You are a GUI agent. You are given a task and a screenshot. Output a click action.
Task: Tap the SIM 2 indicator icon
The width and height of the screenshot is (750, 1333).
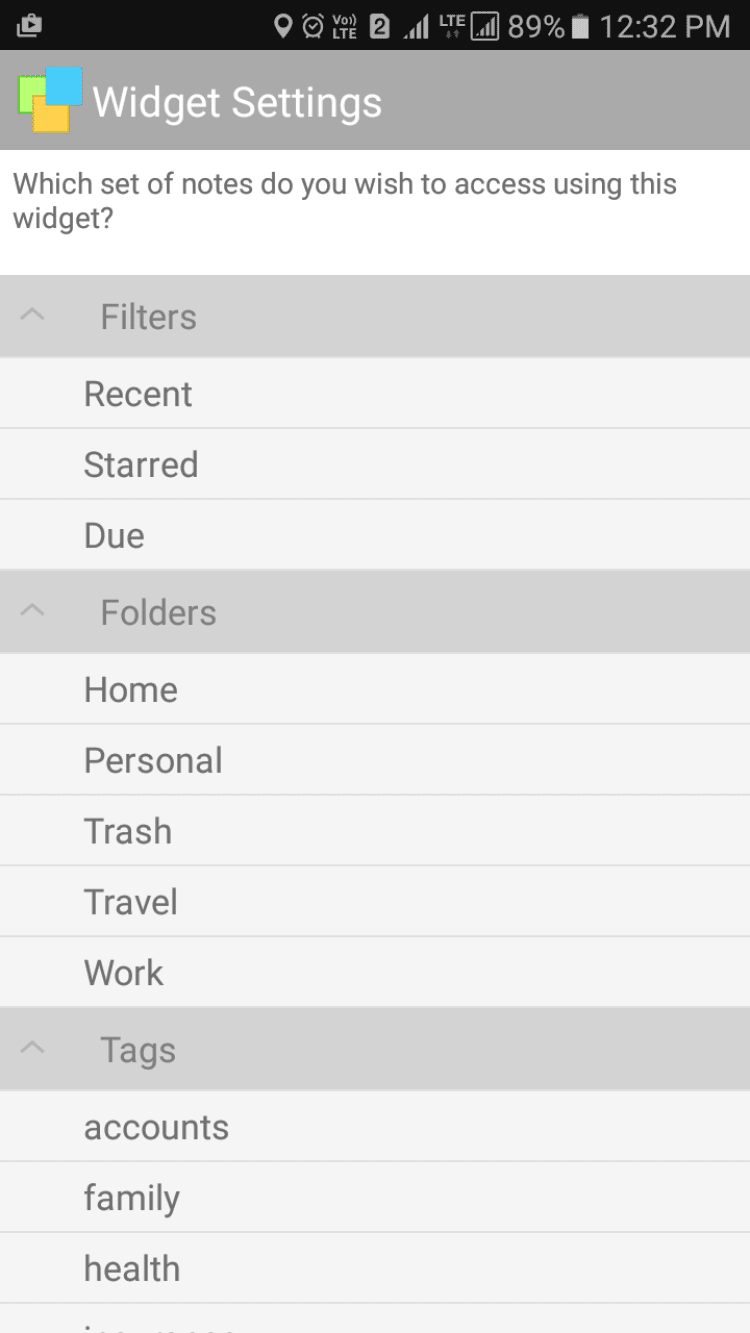(379, 26)
